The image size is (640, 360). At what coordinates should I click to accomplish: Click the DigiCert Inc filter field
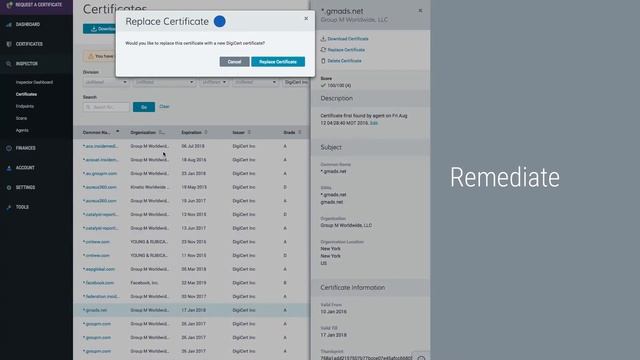296,82
